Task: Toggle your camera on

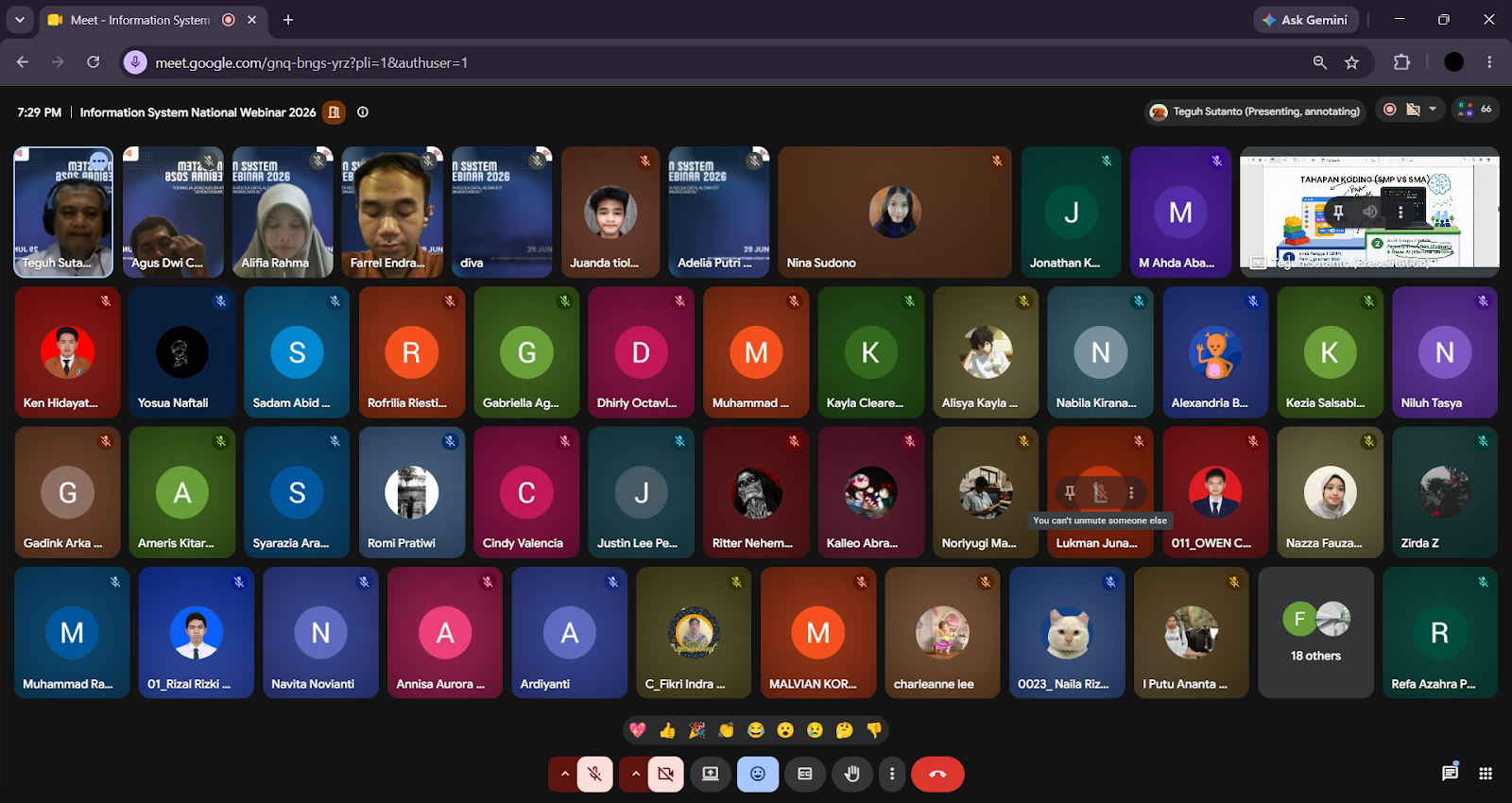Action: pyautogui.click(x=666, y=774)
